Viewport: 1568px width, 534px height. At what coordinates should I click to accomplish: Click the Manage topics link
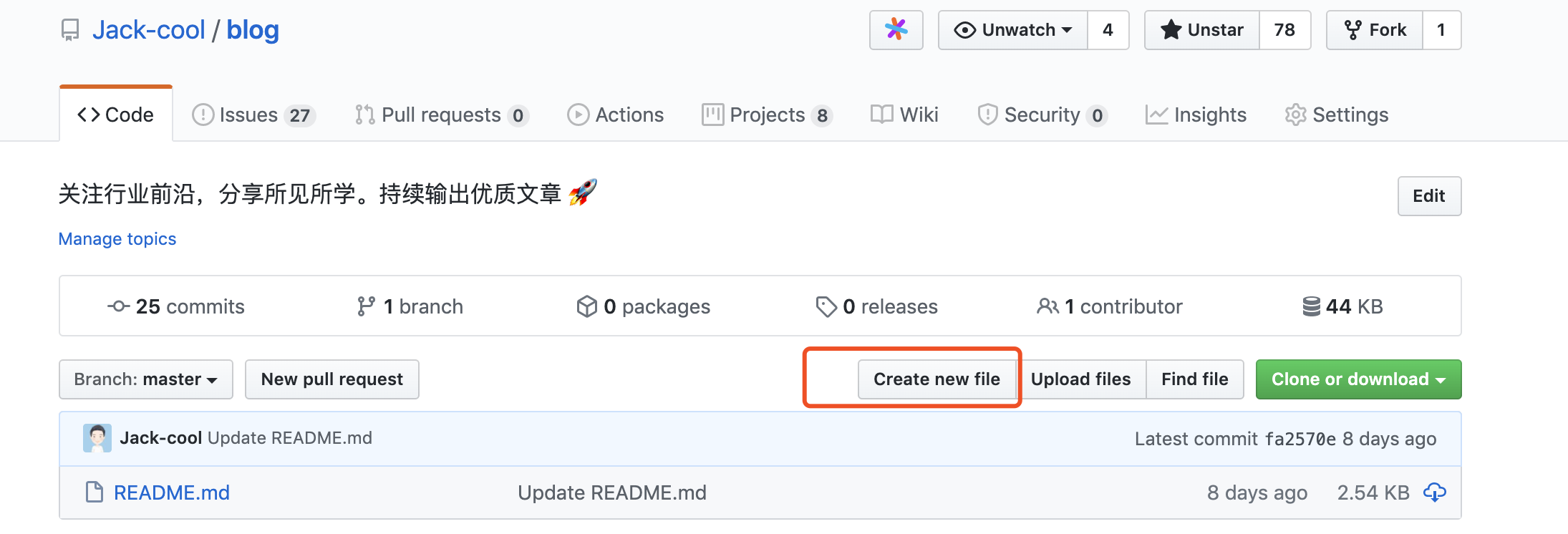point(117,239)
